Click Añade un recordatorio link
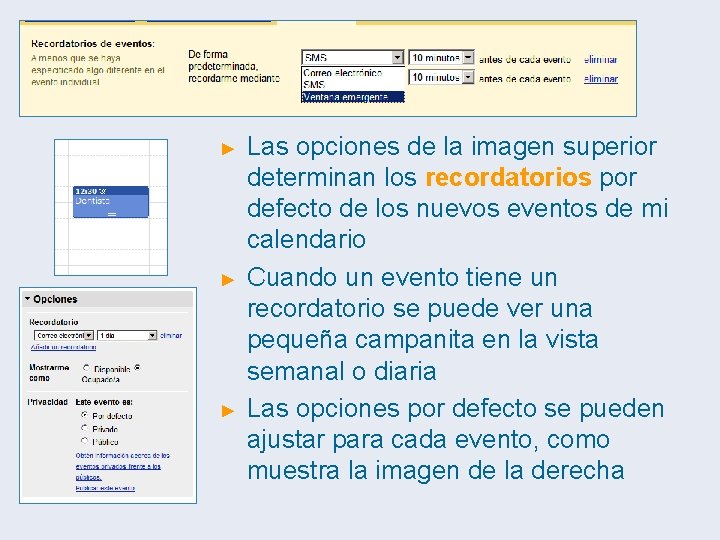Screen dimensions: 720x540 coord(63,347)
